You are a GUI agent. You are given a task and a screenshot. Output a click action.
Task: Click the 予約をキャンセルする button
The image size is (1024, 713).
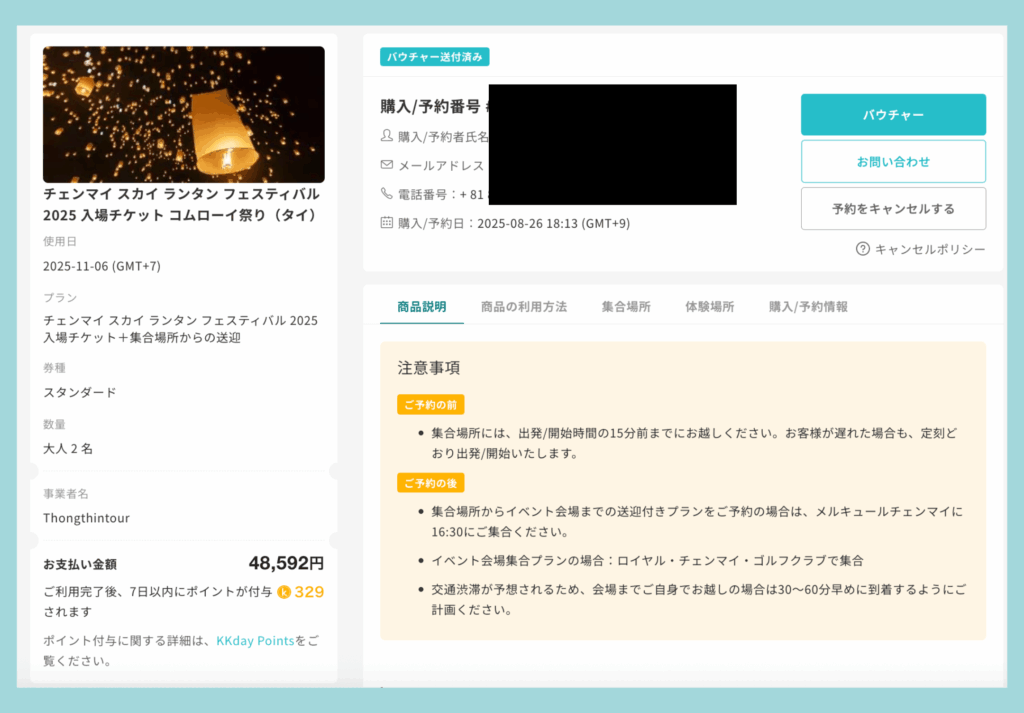tap(893, 209)
